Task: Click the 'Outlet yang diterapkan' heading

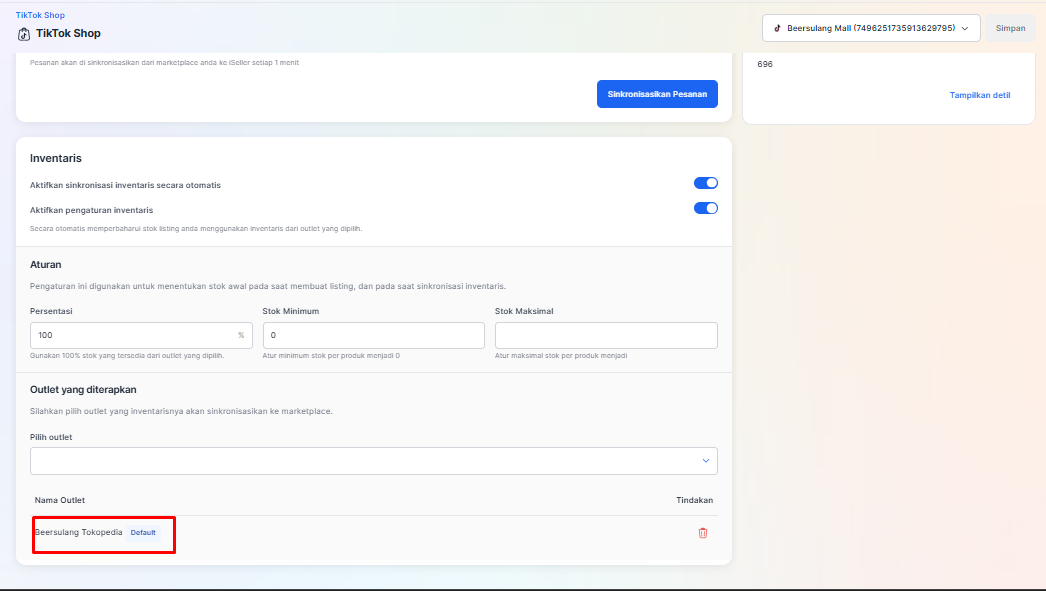Action: [x=83, y=390]
